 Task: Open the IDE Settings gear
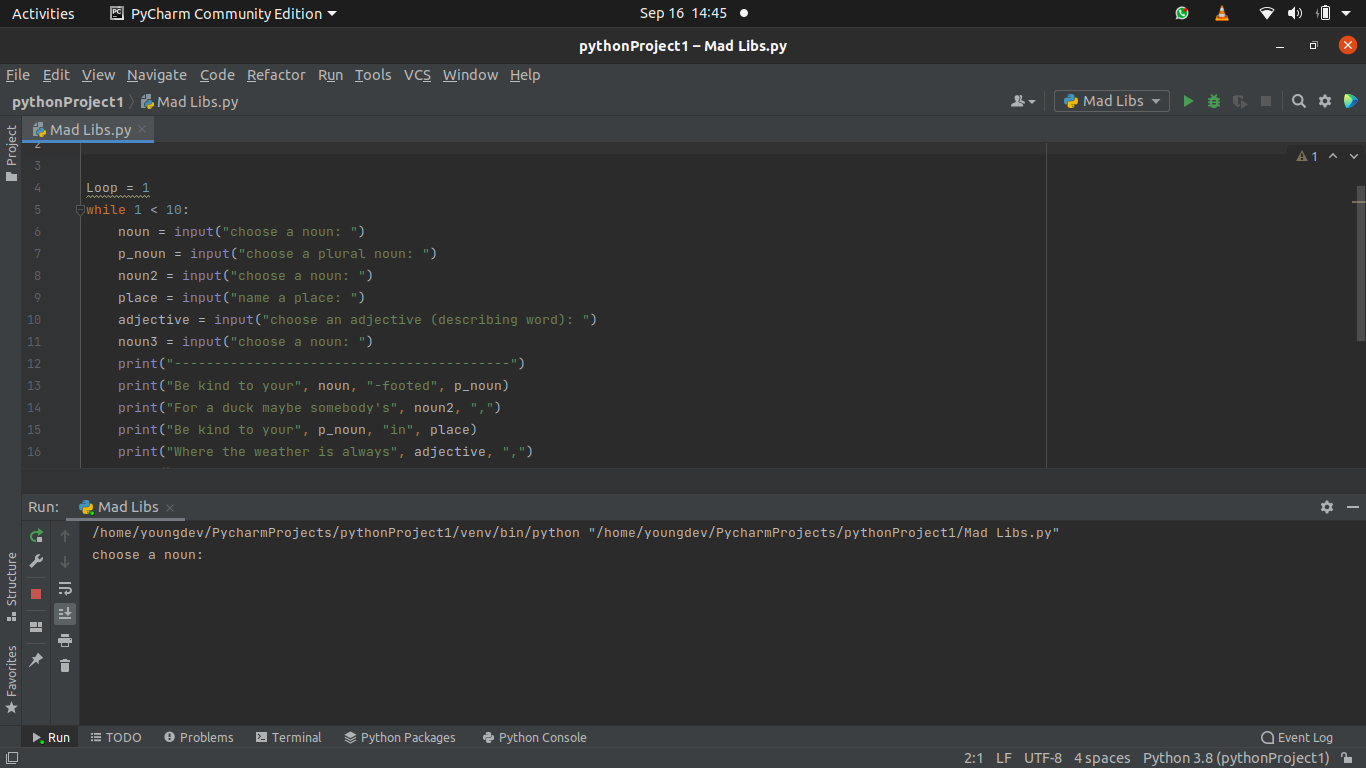[1324, 101]
